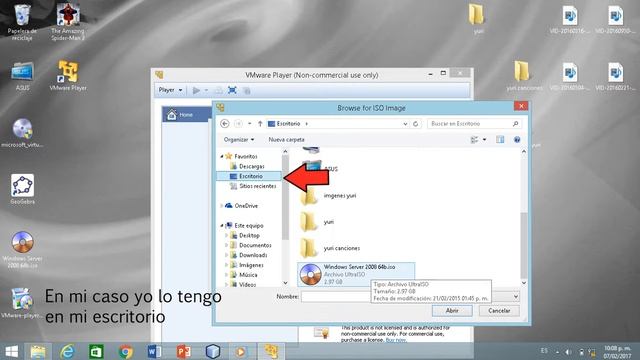Click the full screen icon in VMware toolbar
640x360 pixels.
click(232, 90)
